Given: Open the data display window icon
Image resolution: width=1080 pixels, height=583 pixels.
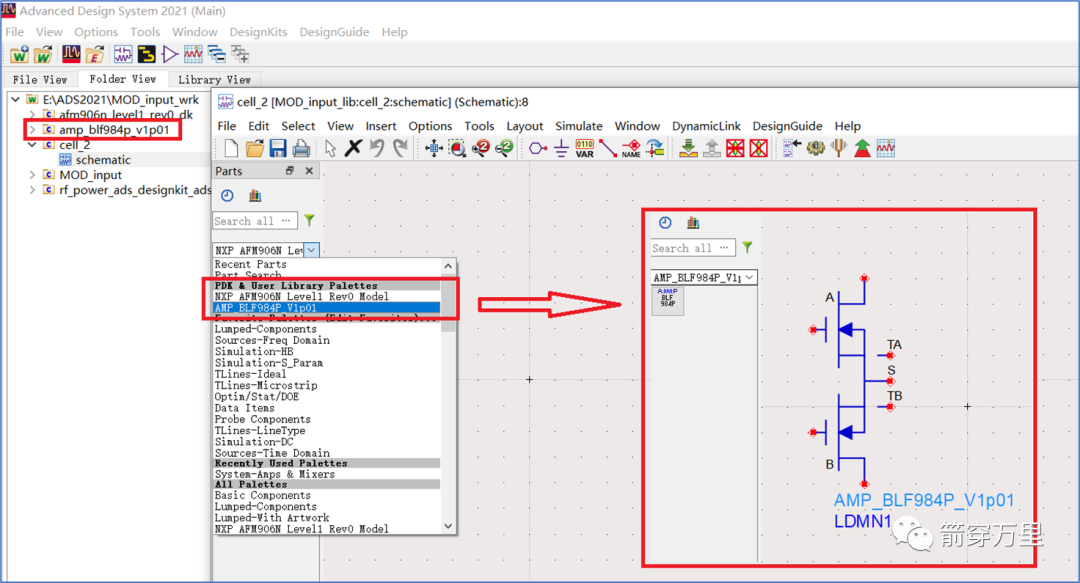Looking at the screenshot, I should (885, 149).
